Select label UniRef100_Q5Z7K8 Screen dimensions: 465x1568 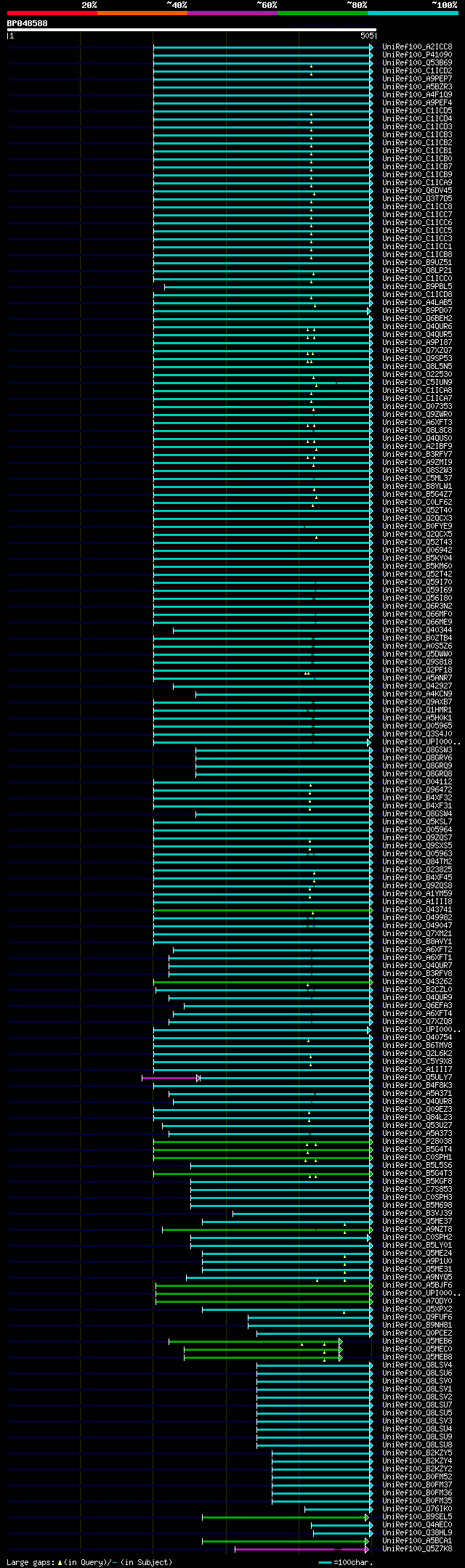point(417,1548)
